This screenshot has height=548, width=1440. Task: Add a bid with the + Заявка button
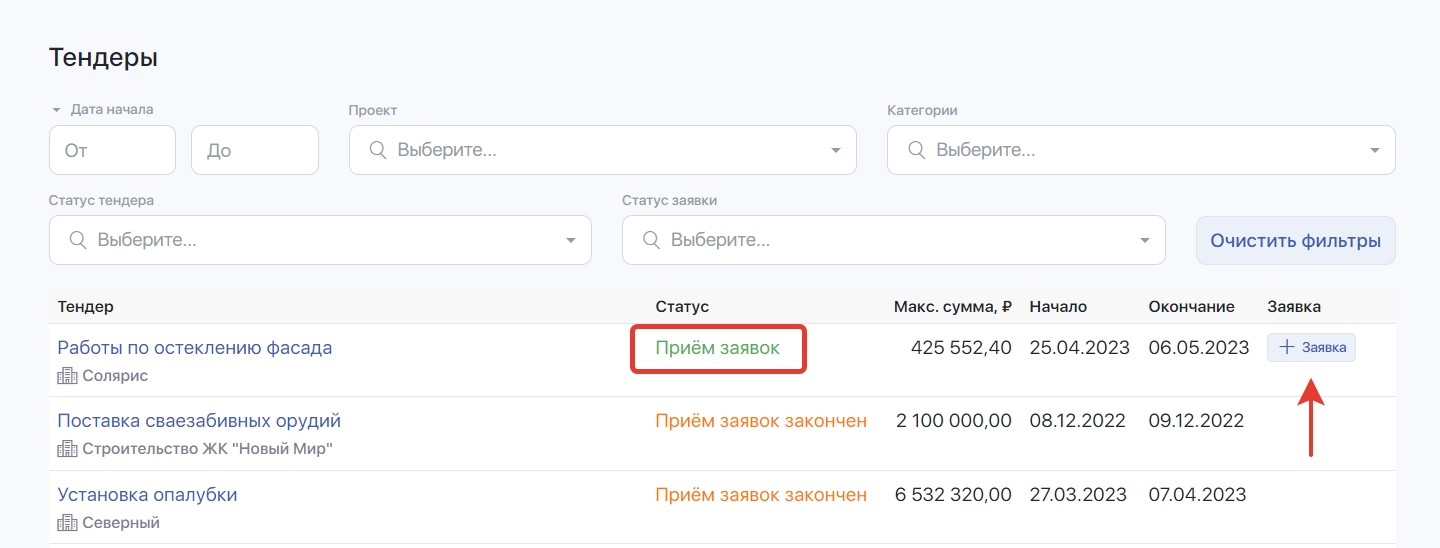click(x=1311, y=347)
